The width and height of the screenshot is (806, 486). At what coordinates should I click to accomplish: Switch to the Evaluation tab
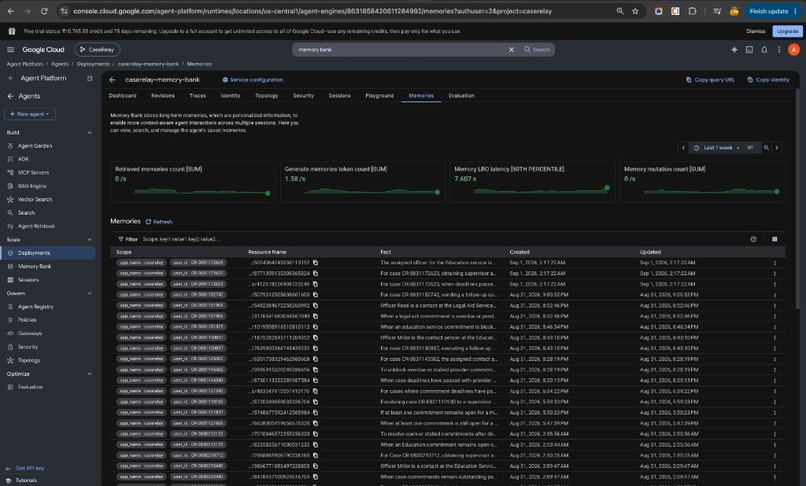point(462,96)
